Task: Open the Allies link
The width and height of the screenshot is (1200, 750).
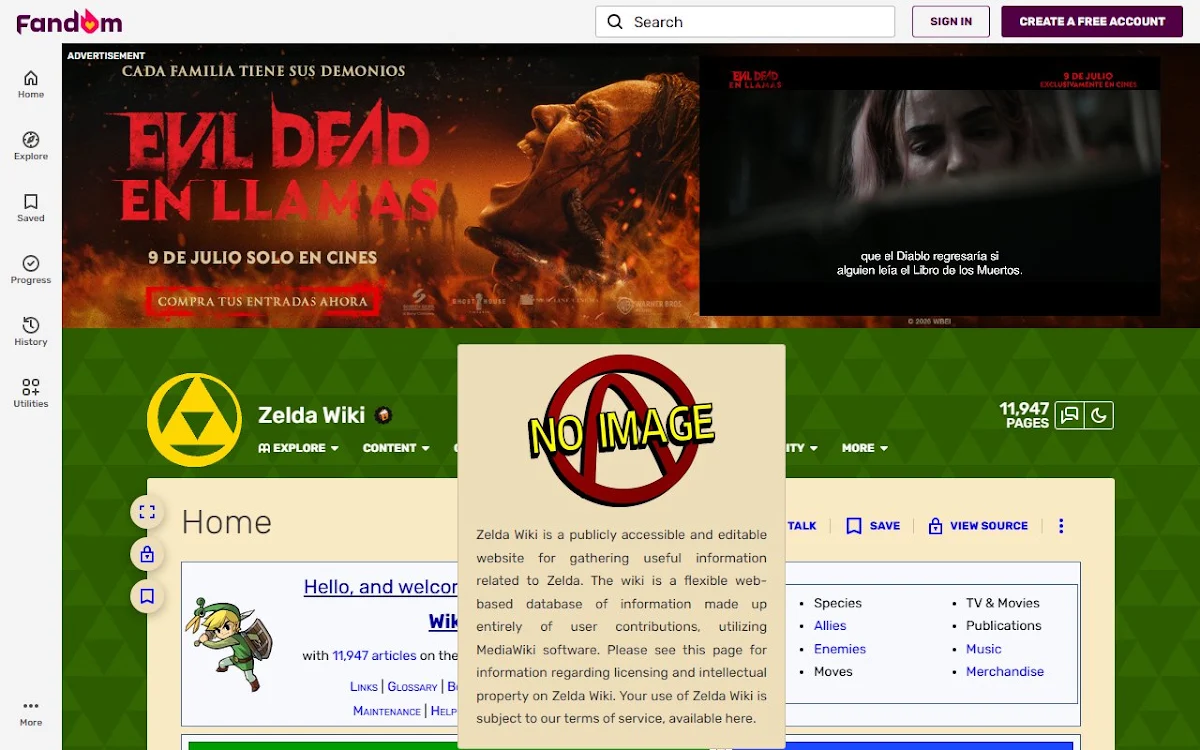Action: tap(830, 626)
